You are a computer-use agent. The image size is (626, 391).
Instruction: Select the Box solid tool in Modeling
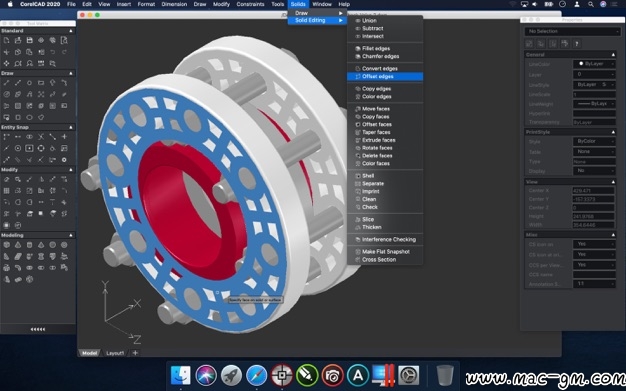click(x=6, y=245)
